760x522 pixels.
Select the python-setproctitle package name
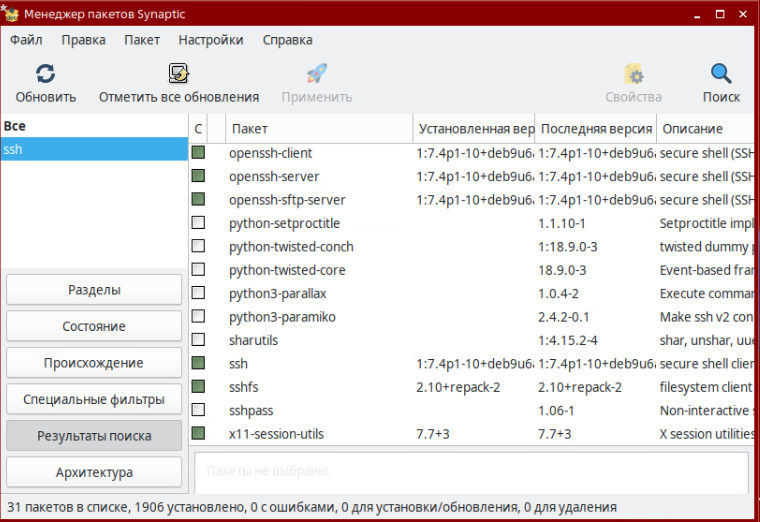point(284,223)
